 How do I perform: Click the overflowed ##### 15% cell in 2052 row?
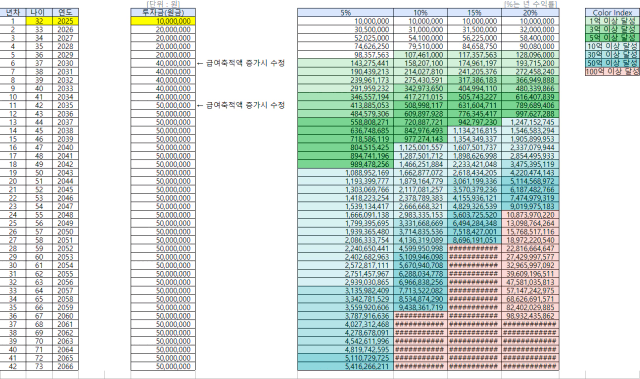(474, 248)
